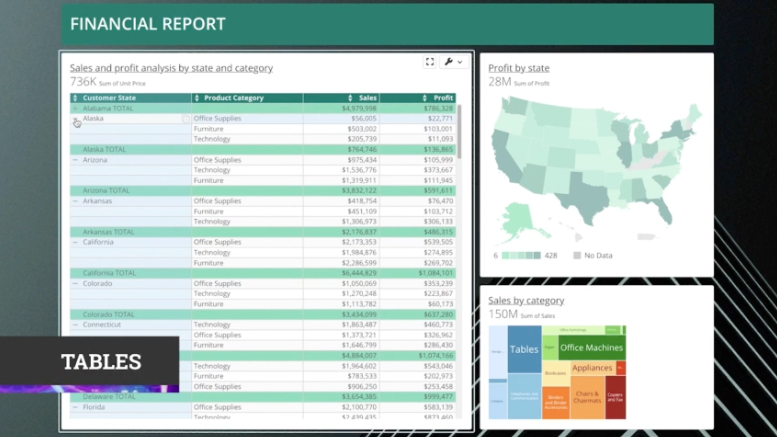Select the Tables block in treemap
Screen dimensions: 777x437
click(524, 350)
